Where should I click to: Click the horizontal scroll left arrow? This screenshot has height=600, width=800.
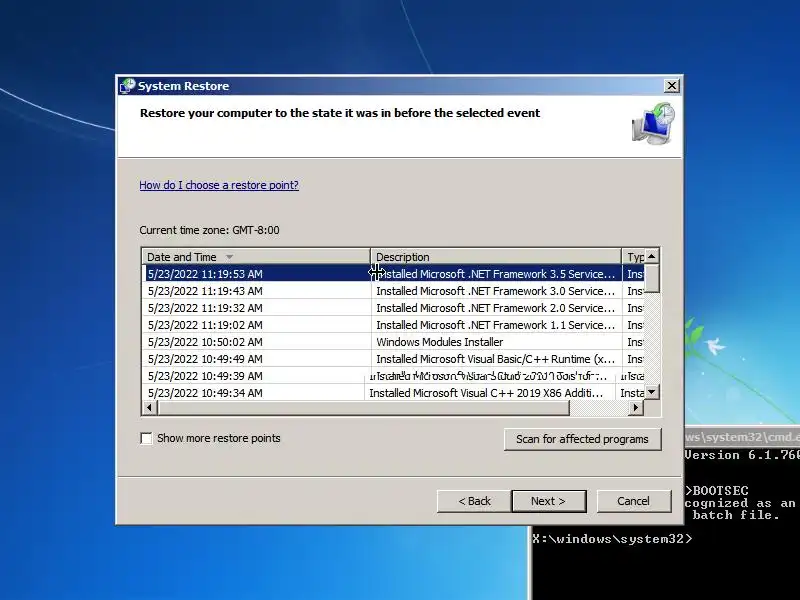point(149,408)
